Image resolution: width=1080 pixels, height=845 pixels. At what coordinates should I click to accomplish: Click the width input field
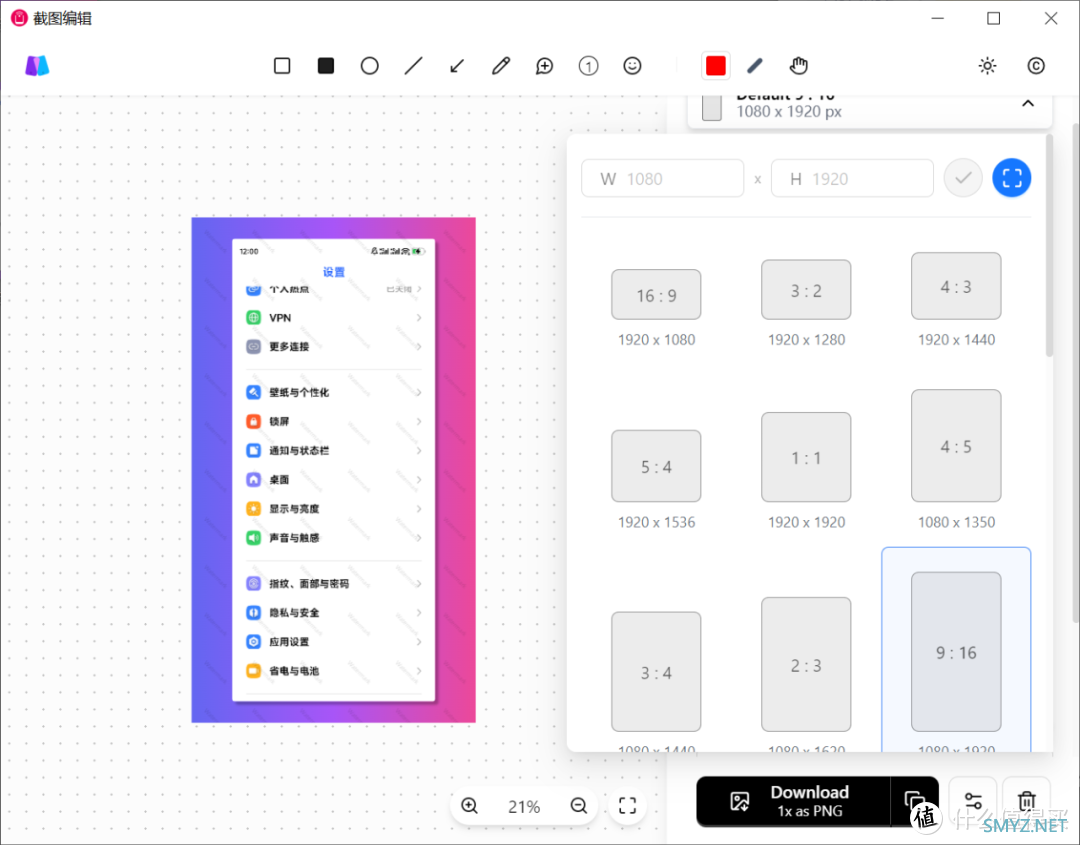click(x=663, y=179)
